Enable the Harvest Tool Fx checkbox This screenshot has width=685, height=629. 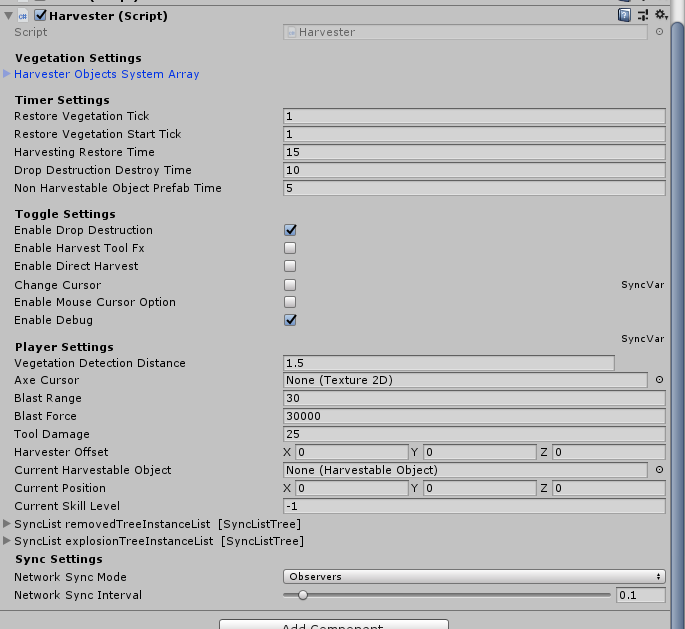tap(290, 248)
